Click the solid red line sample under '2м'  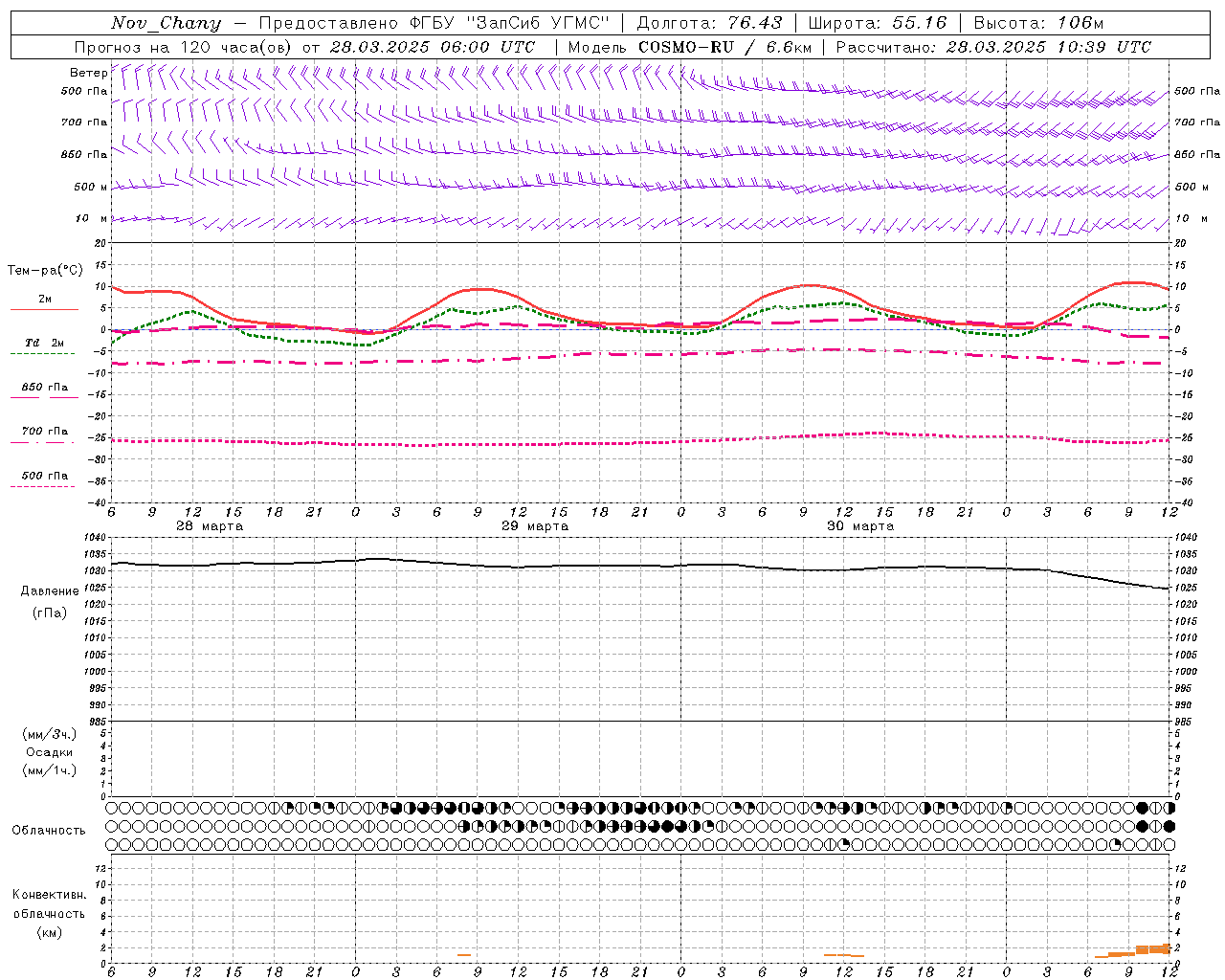click(44, 309)
